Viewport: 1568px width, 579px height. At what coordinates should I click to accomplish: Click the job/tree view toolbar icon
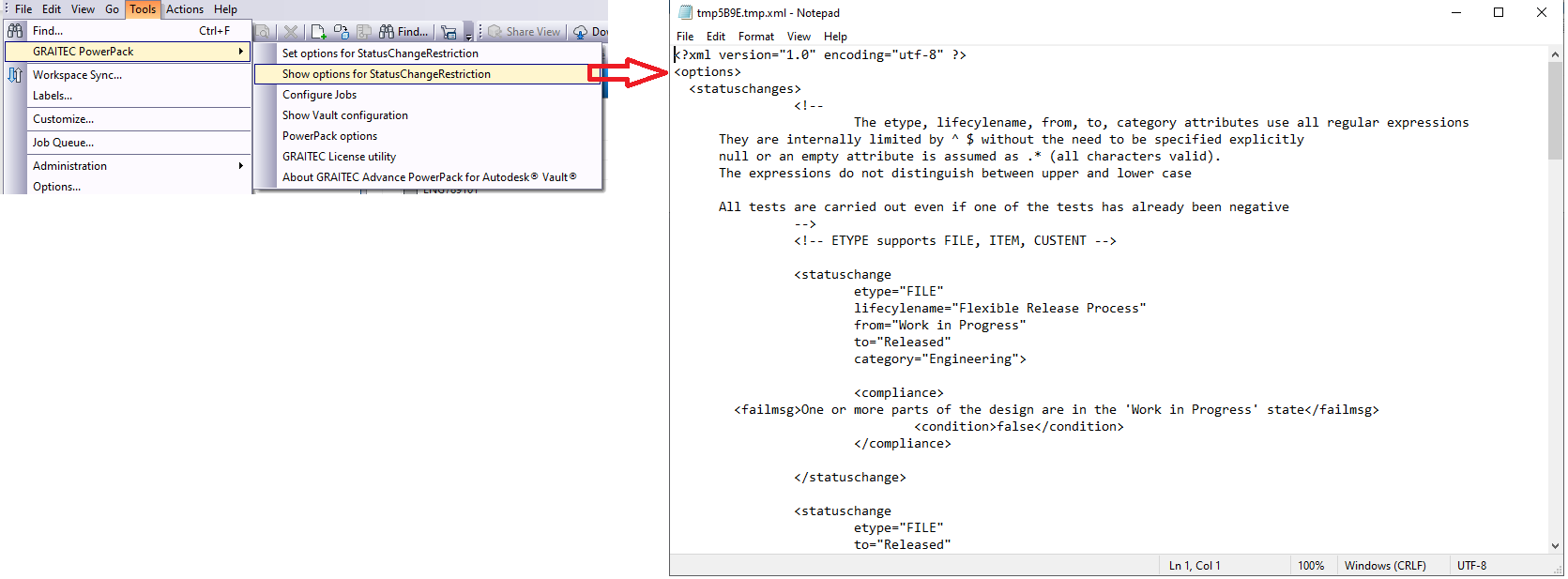(449, 32)
